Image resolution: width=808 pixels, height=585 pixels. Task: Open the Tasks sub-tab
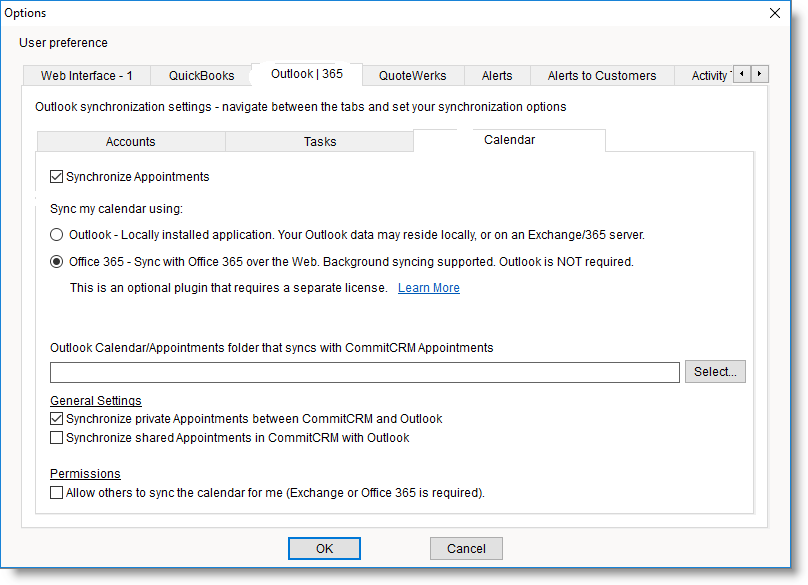(320, 142)
